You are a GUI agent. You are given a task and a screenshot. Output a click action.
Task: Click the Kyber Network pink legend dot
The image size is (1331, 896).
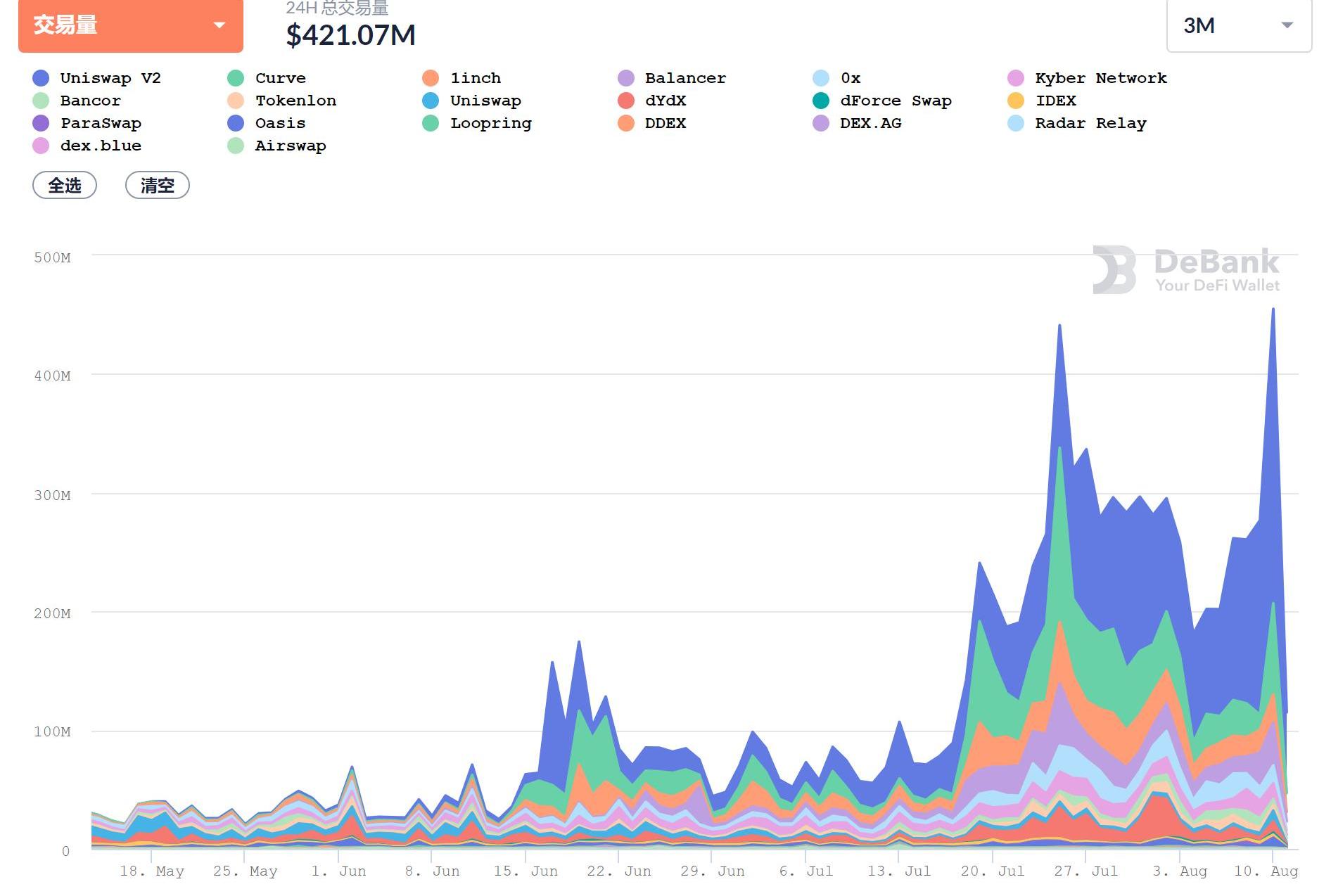(x=1016, y=78)
